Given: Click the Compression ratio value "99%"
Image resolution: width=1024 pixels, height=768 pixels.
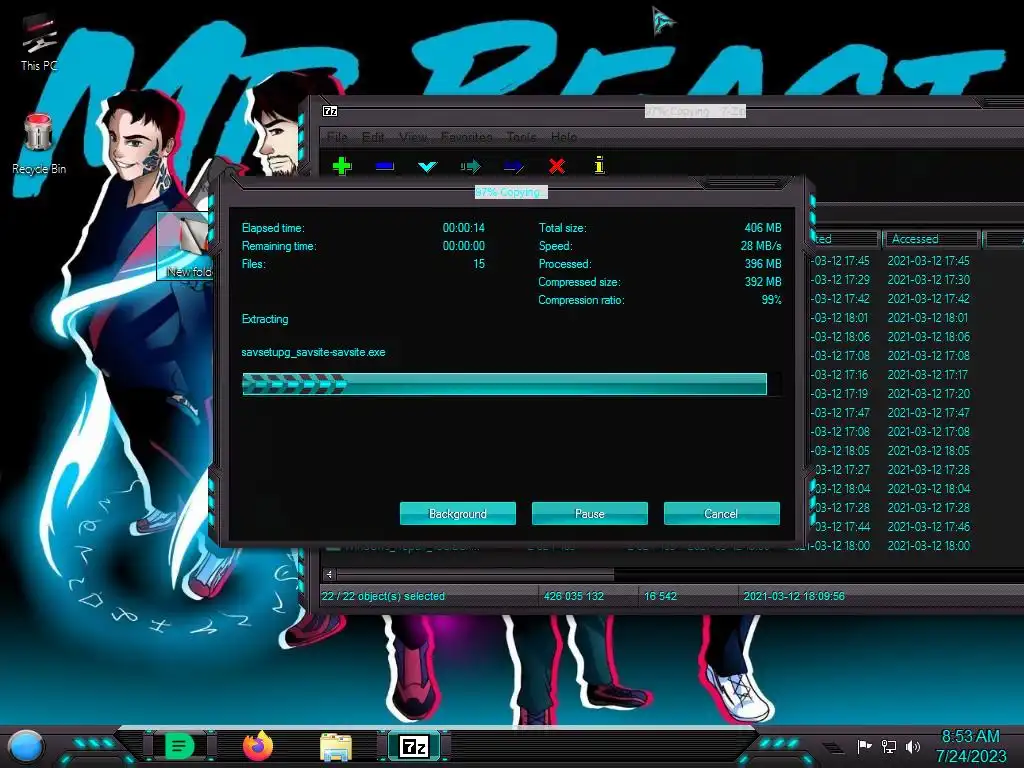Looking at the screenshot, I should (771, 300).
